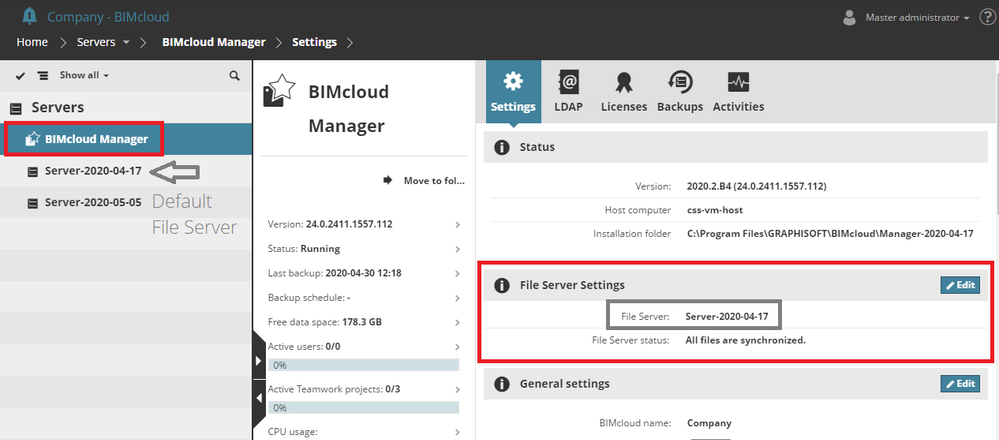
Task: Expand the Version row chevron
Action: coord(457,224)
